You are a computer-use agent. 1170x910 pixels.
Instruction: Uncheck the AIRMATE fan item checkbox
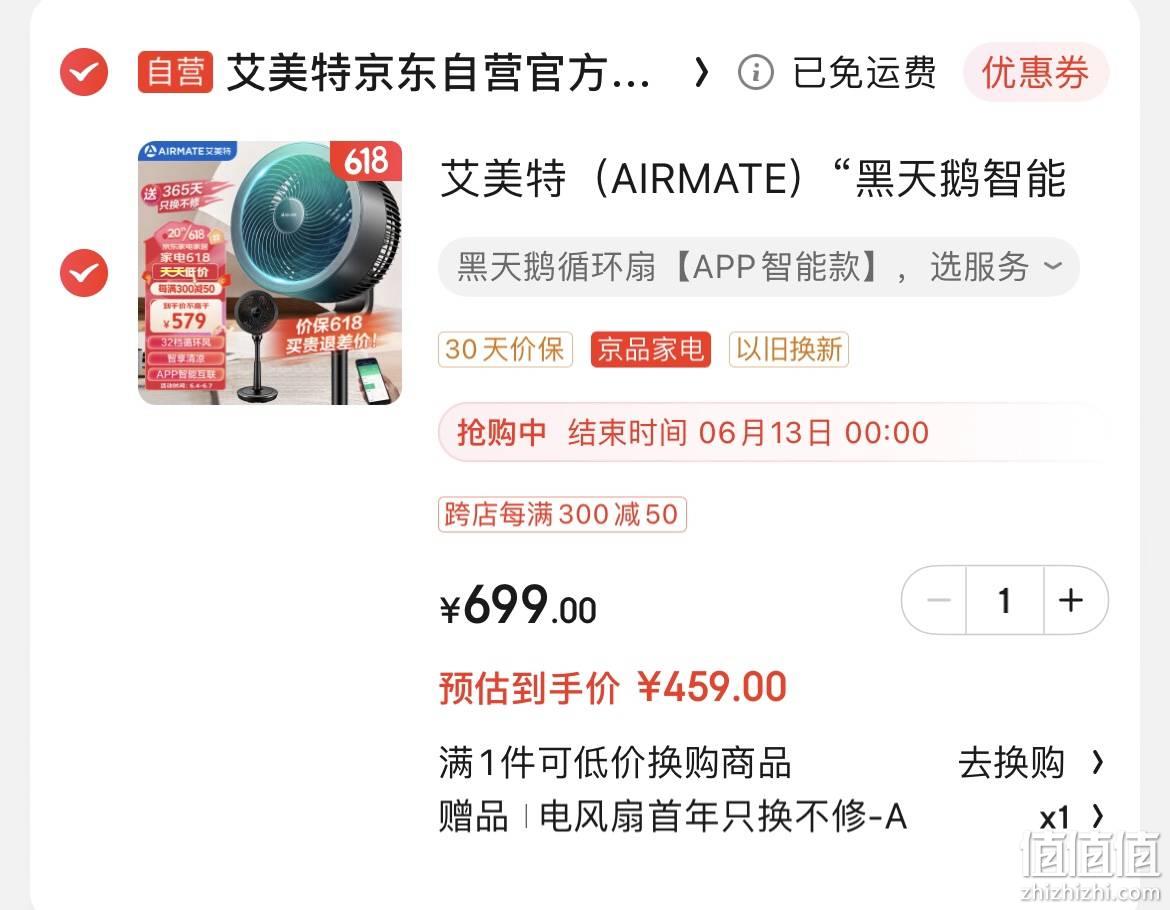84,273
